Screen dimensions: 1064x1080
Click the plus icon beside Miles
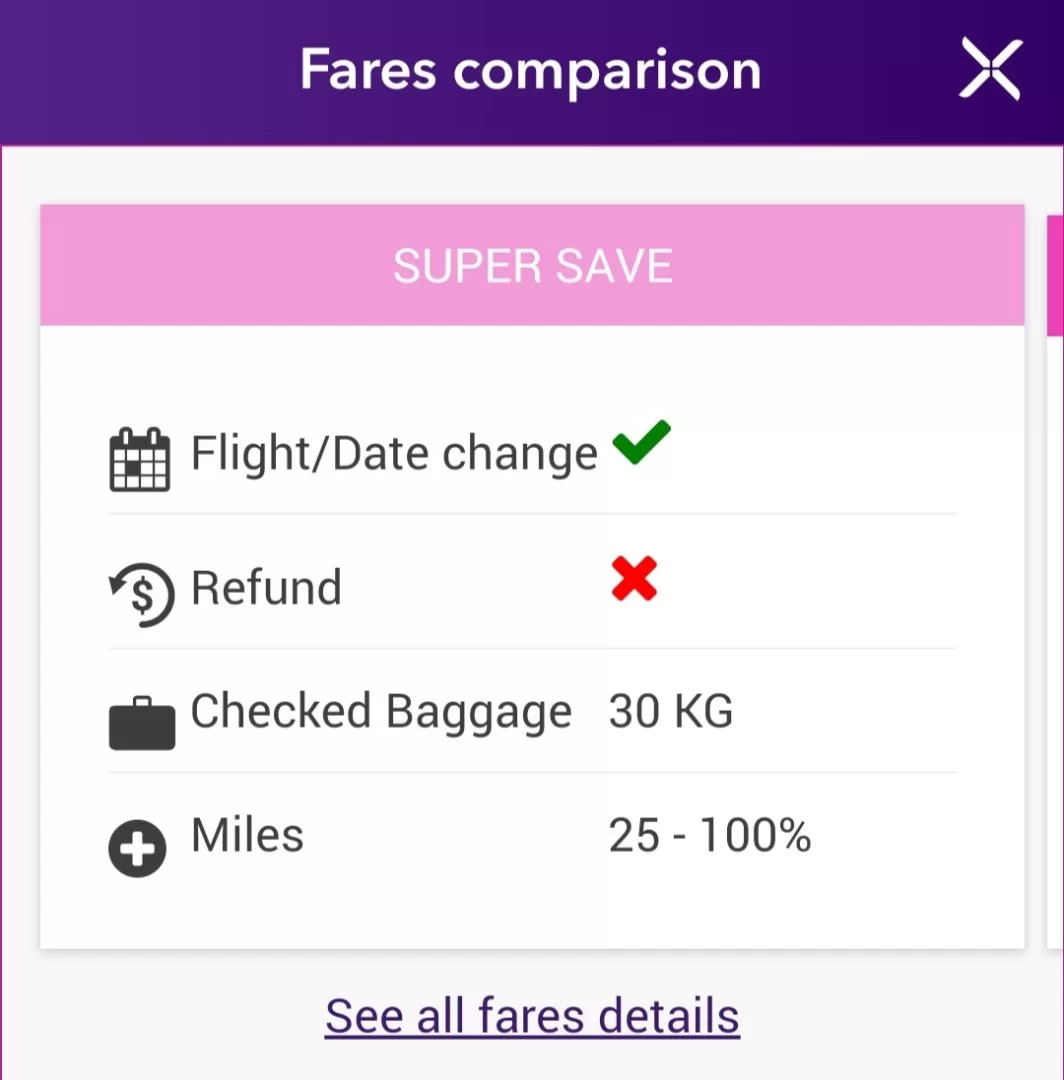point(137,849)
